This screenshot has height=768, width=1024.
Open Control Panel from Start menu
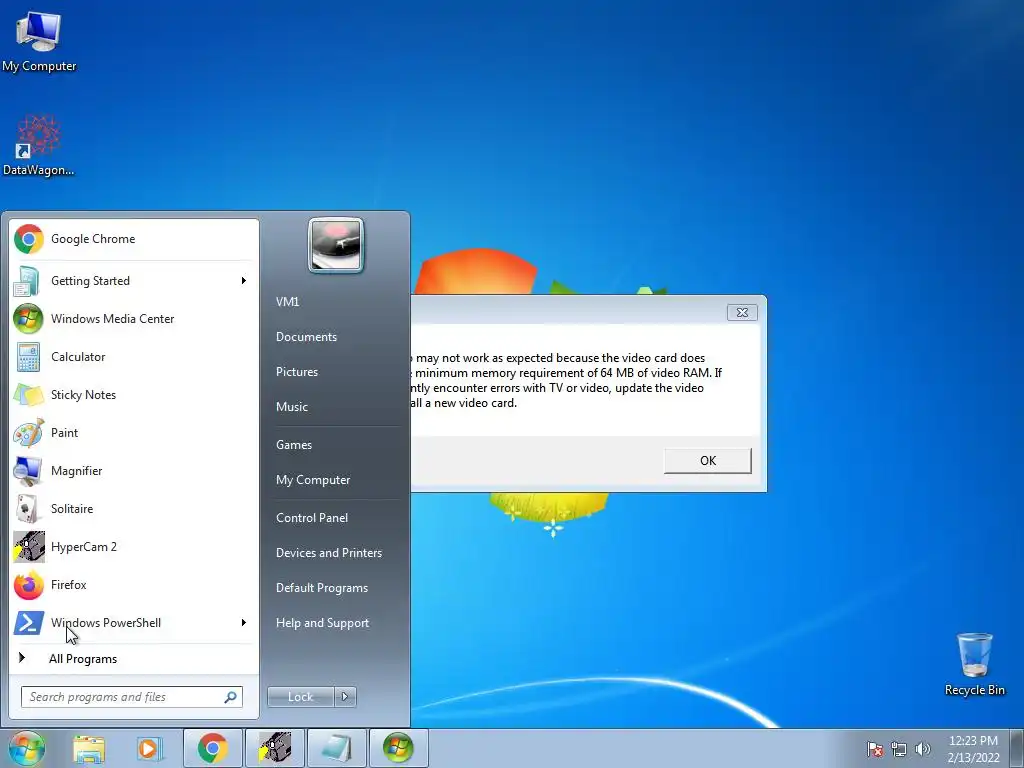point(312,518)
